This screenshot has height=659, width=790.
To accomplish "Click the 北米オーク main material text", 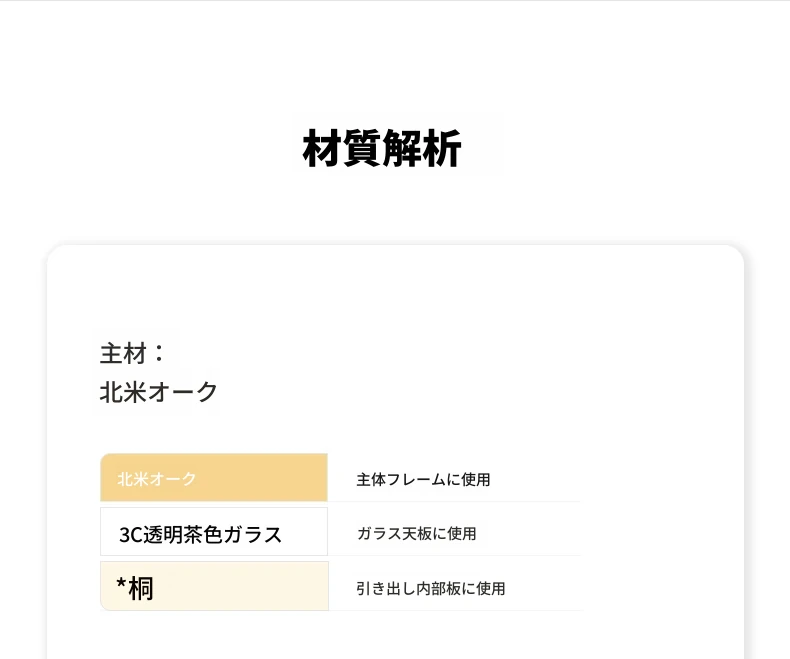I will [158, 391].
